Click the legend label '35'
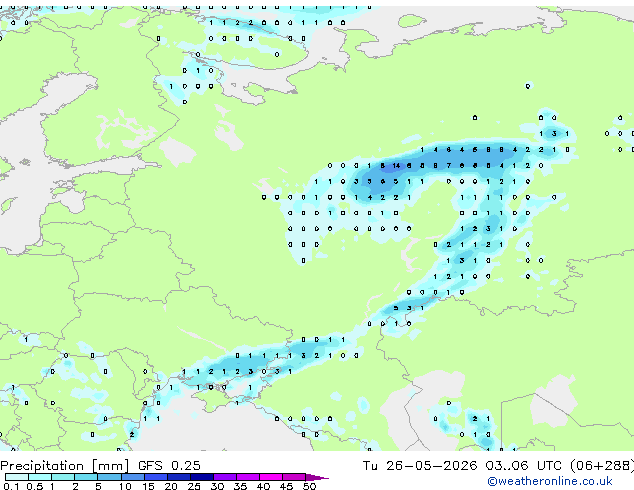This screenshot has height=490, width=634. [x=240, y=486]
